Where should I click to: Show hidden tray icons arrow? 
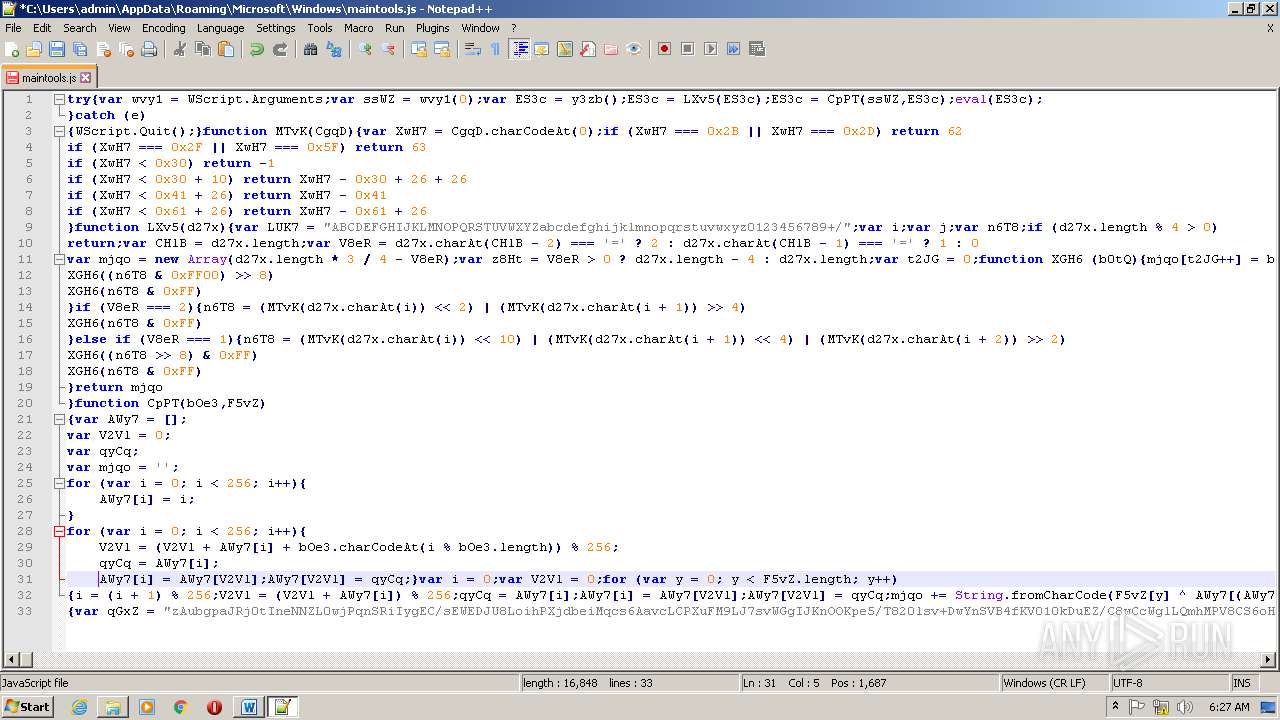(1117, 707)
